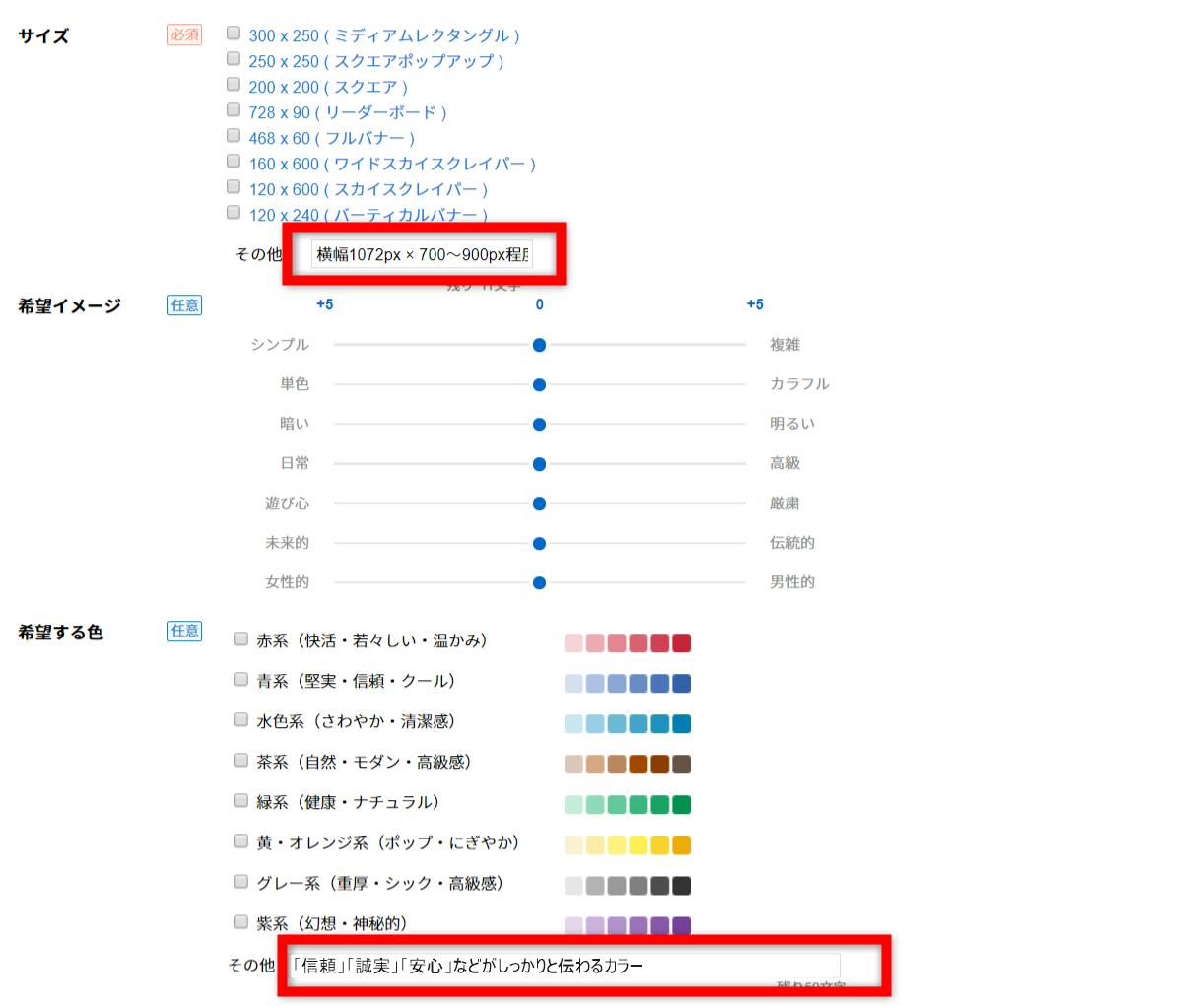Pick the darkest blue swatch in 青系 row

point(681,684)
